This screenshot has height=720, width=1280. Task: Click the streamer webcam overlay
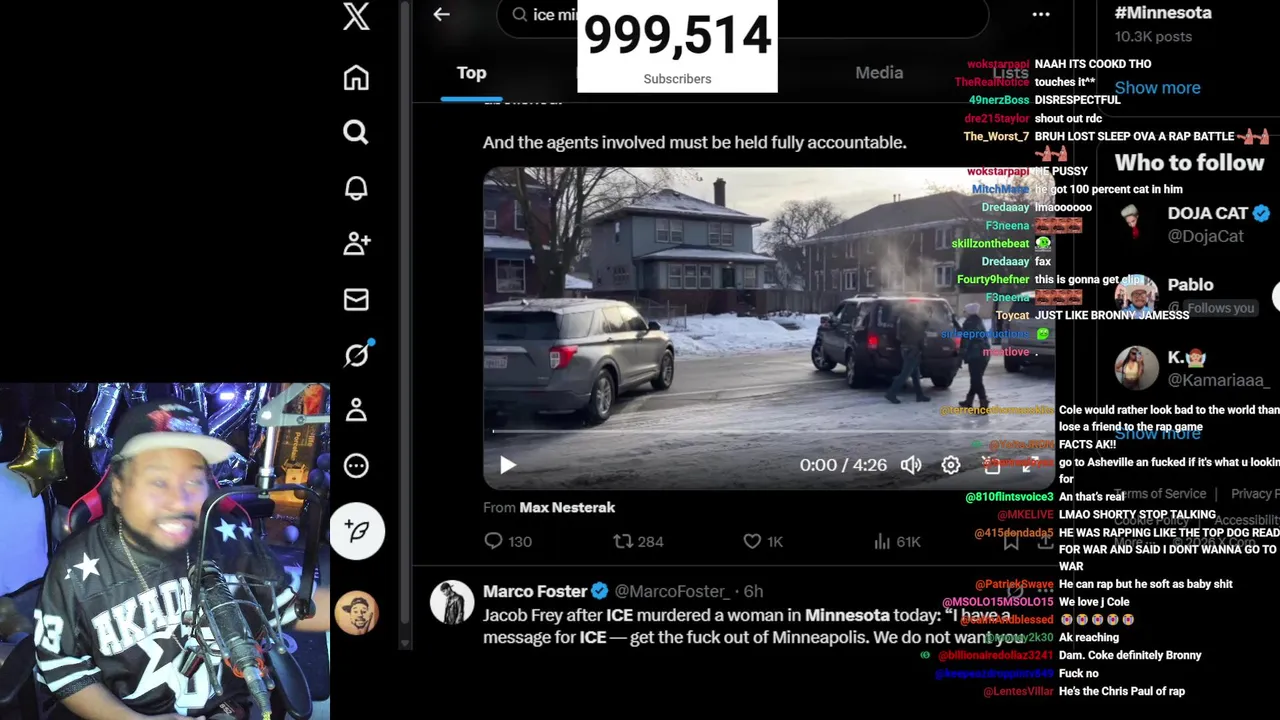pyautogui.click(x=165, y=551)
